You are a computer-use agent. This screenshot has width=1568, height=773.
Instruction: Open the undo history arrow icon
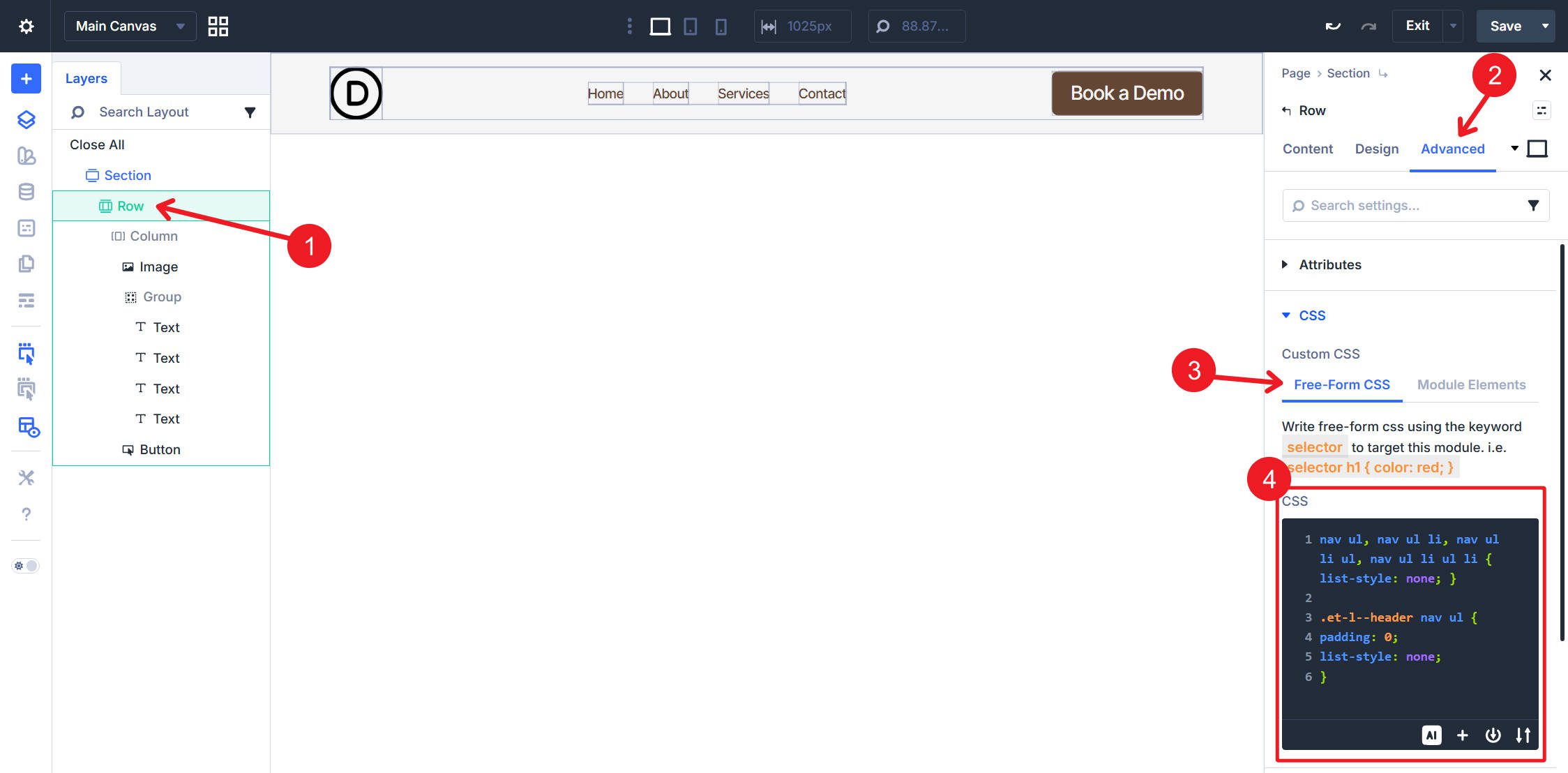point(1333,25)
